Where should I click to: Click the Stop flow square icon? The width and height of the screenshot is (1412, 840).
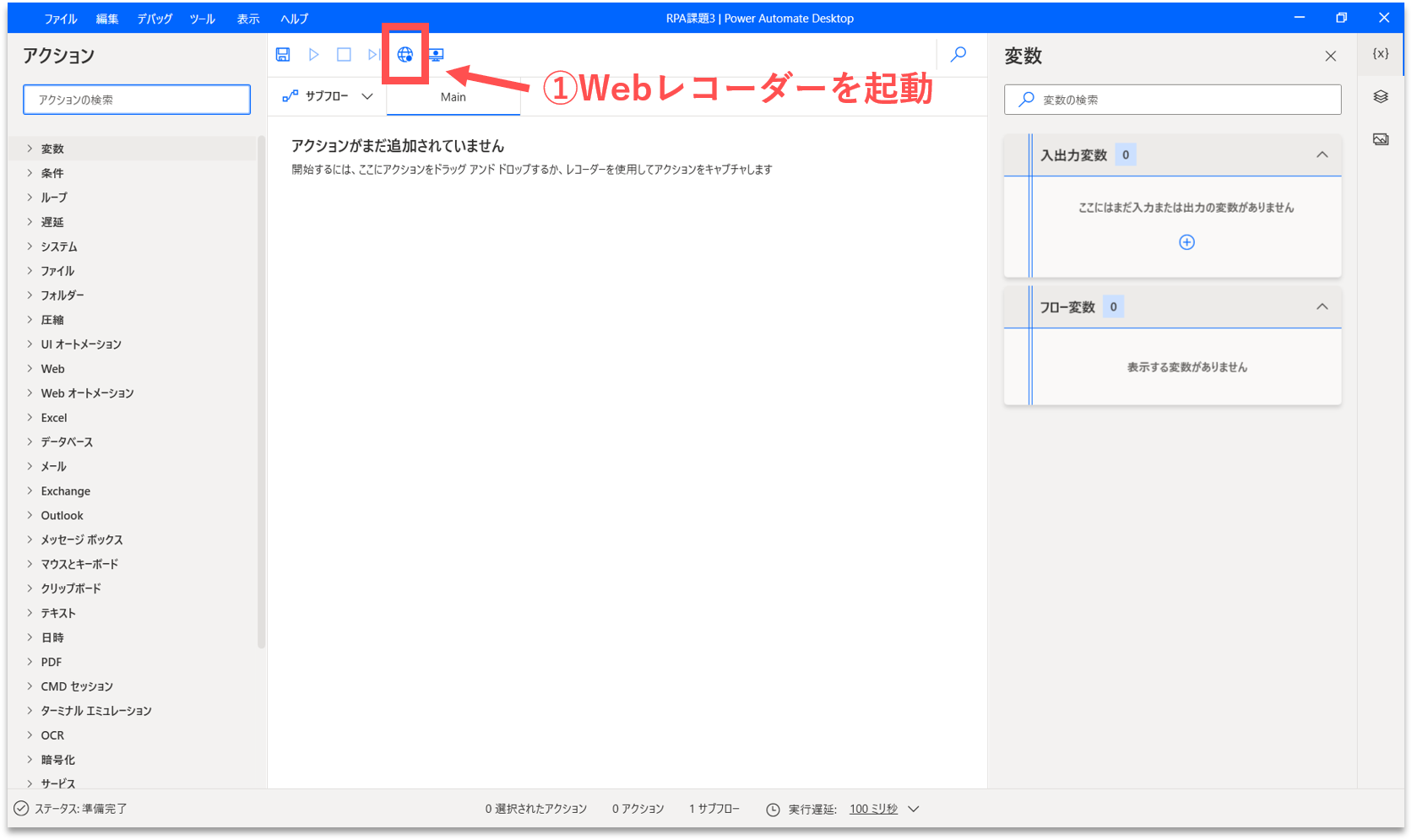point(344,54)
